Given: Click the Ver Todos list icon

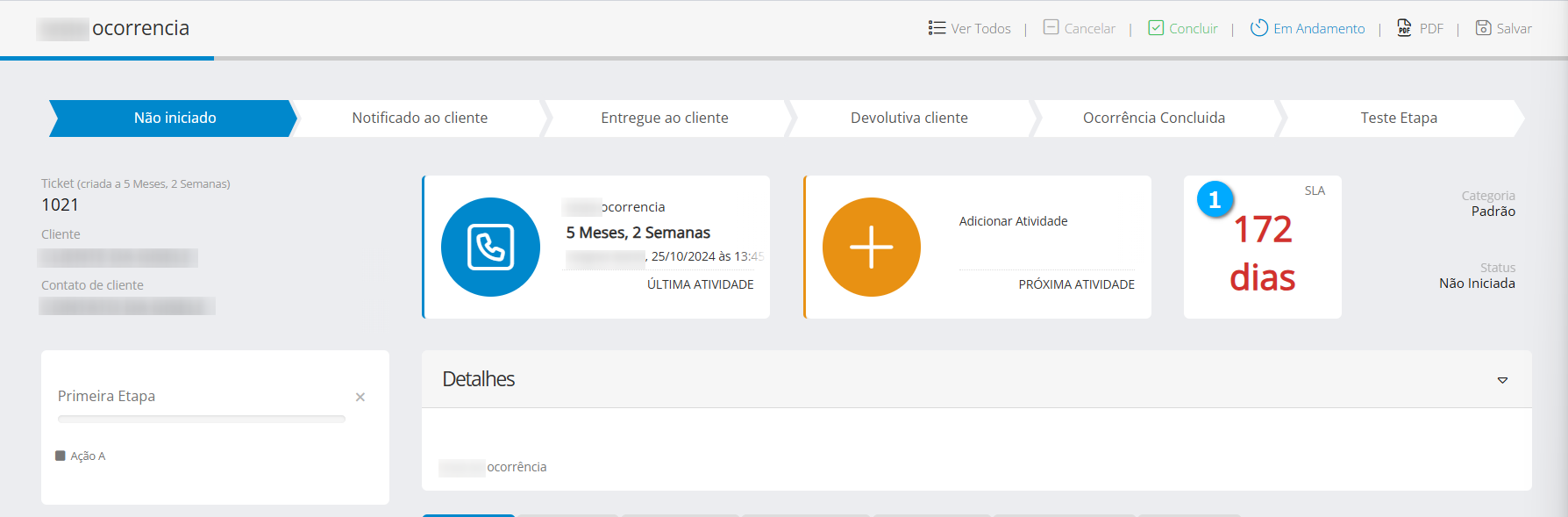Looking at the screenshot, I should pyautogui.click(x=937, y=28).
